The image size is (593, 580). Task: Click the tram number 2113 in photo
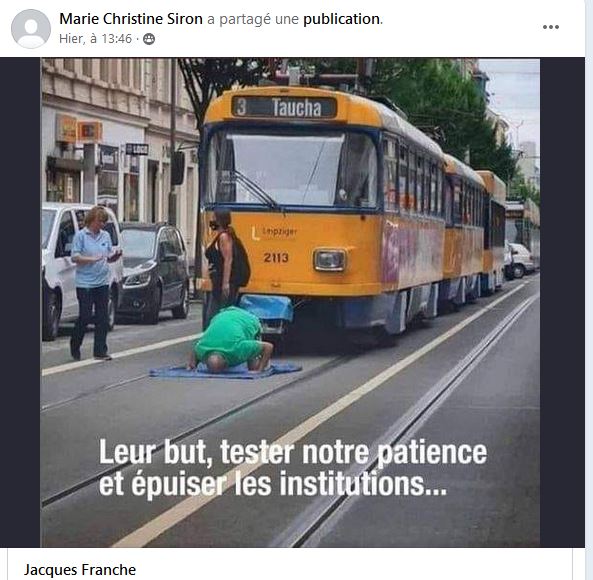point(276,258)
